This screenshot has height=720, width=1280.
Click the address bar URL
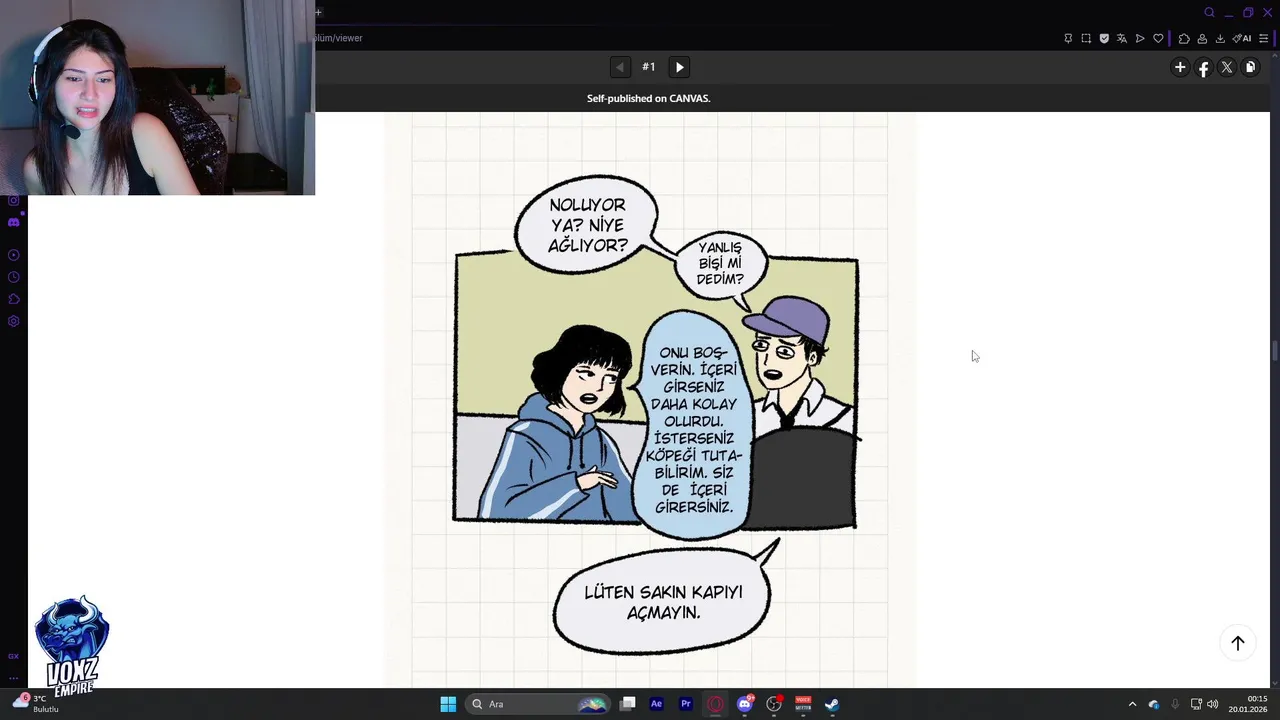[x=339, y=38]
